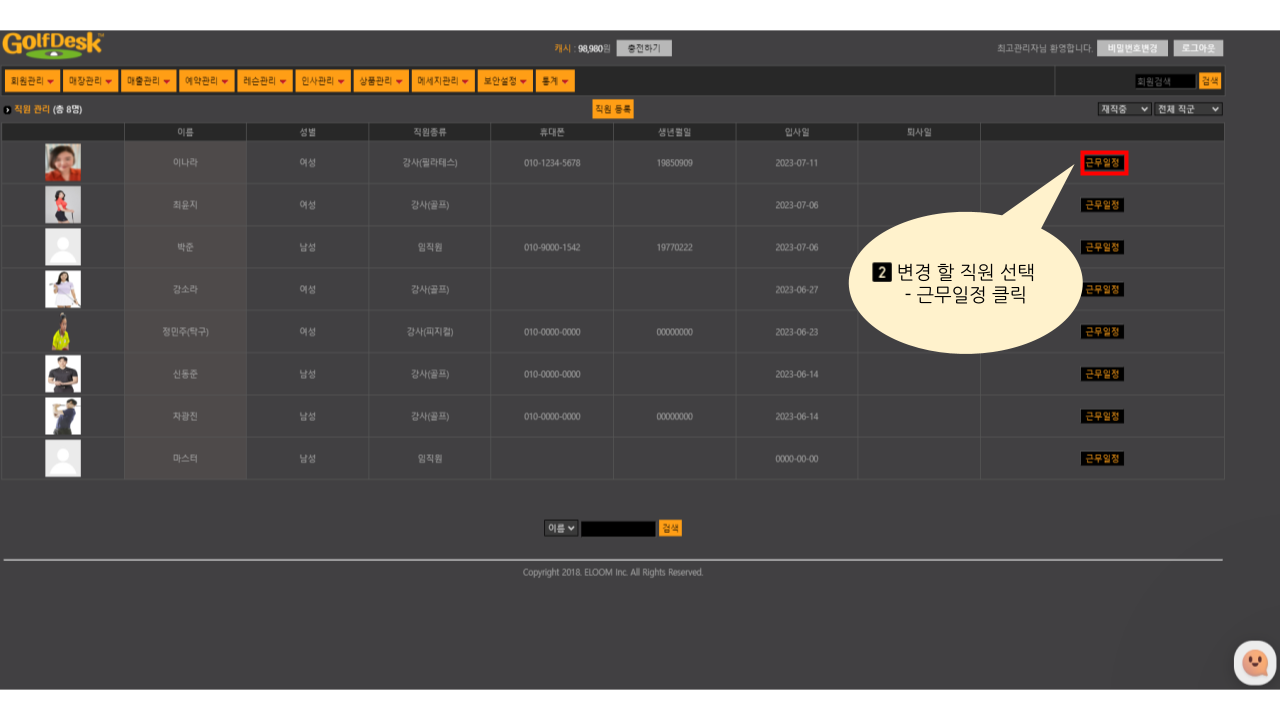This screenshot has height=720, width=1280.
Task: Open the 재직중 status dropdown
Action: [x=1124, y=109]
